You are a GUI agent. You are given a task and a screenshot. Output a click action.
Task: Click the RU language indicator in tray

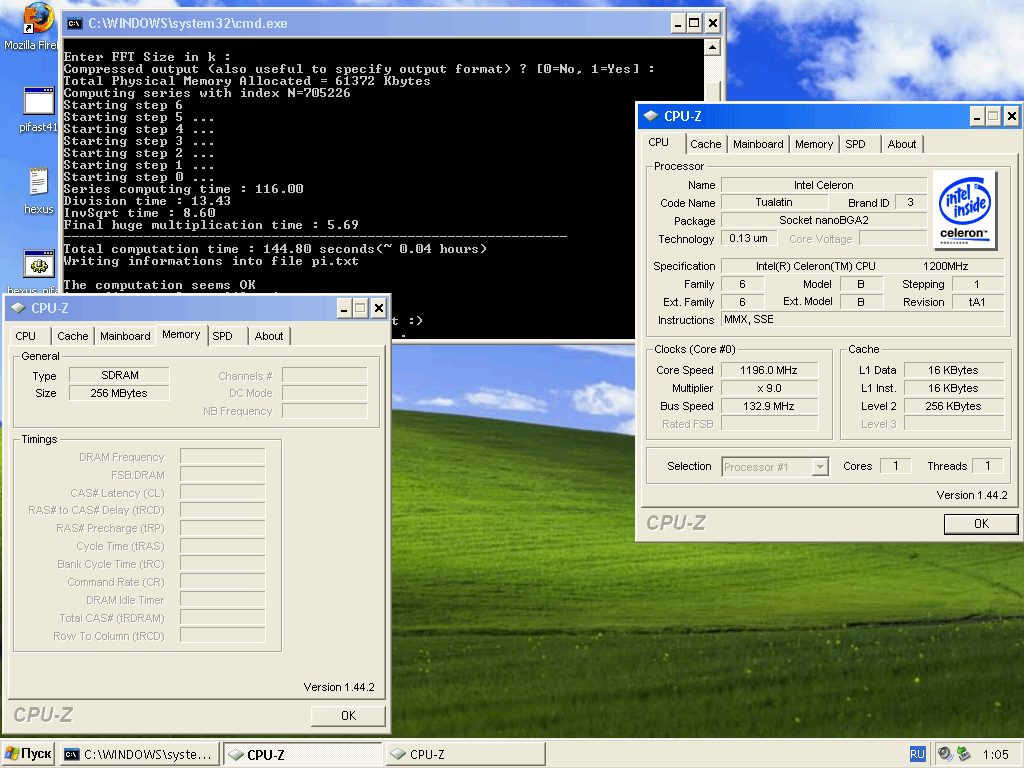917,754
